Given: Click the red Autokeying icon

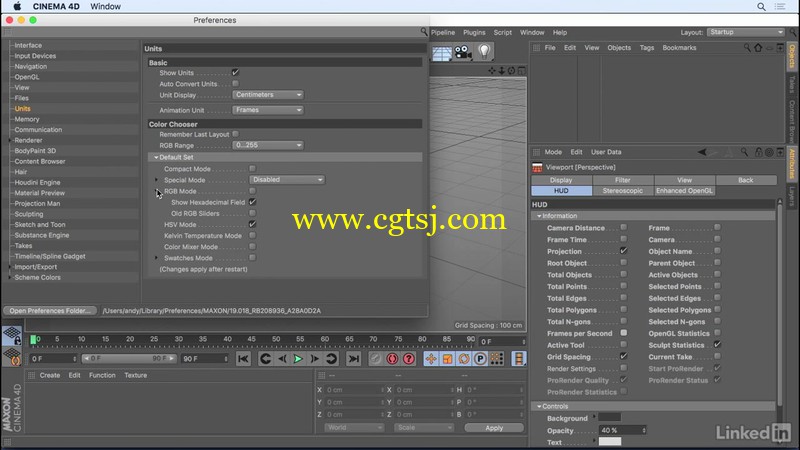Looking at the screenshot, I should [x=392, y=359].
